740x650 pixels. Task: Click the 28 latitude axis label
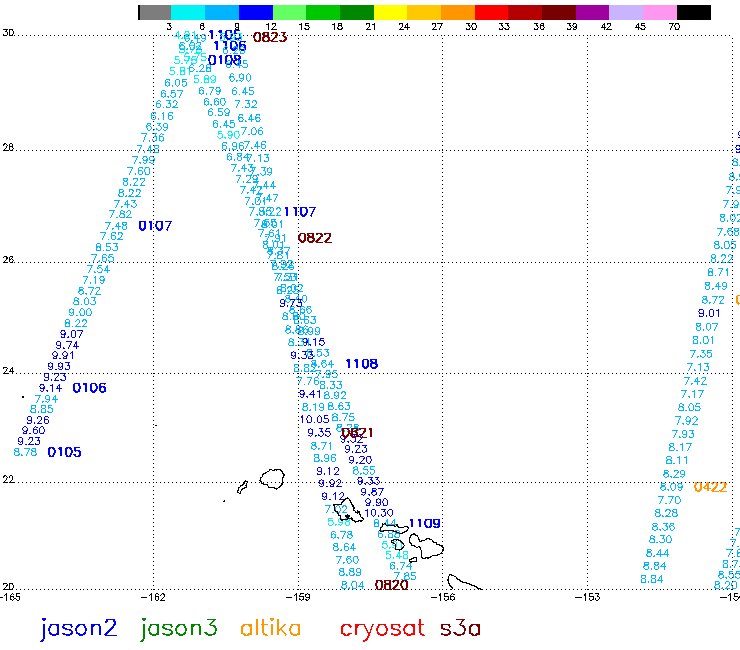[x=8, y=148]
